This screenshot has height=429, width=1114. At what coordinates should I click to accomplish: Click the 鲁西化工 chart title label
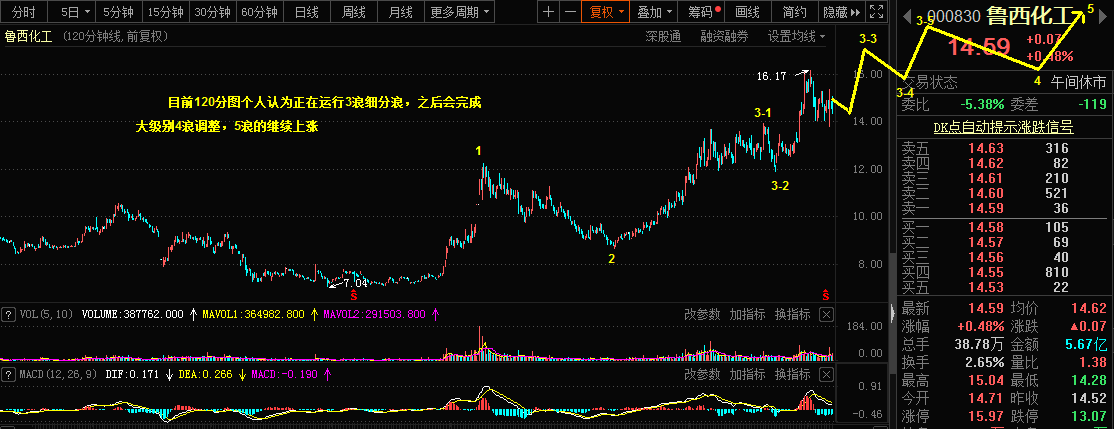(29, 37)
